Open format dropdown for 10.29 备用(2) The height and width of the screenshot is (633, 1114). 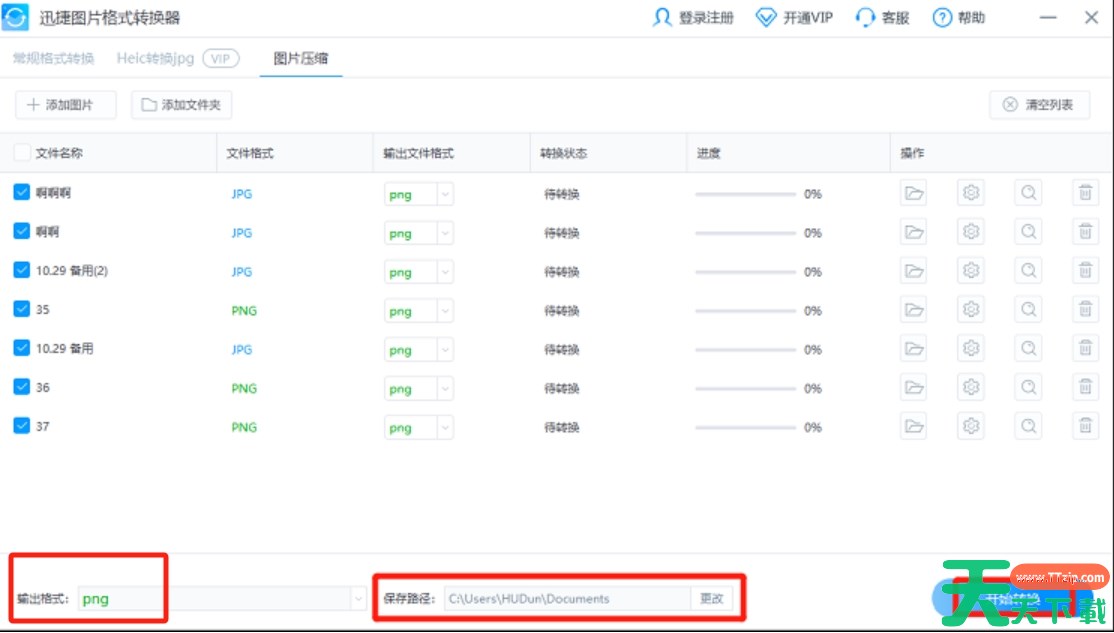[444, 271]
